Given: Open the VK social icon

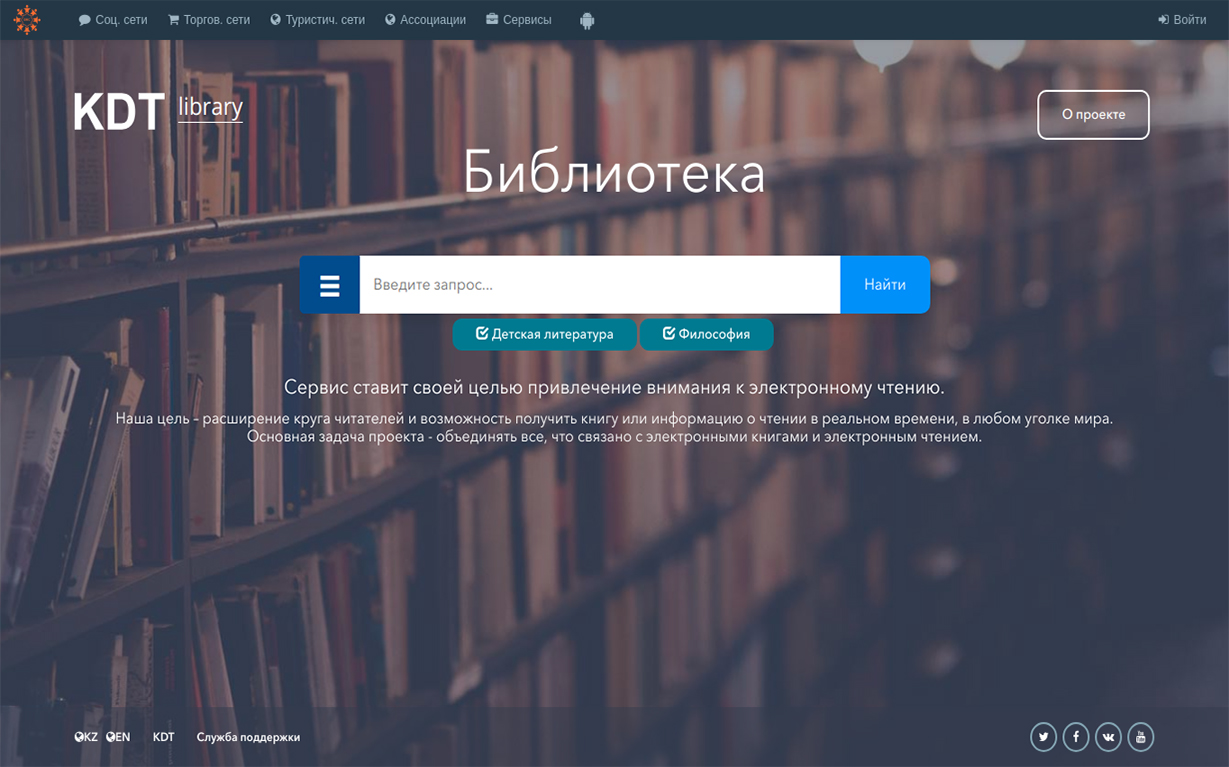Looking at the screenshot, I should click(1108, 737).
